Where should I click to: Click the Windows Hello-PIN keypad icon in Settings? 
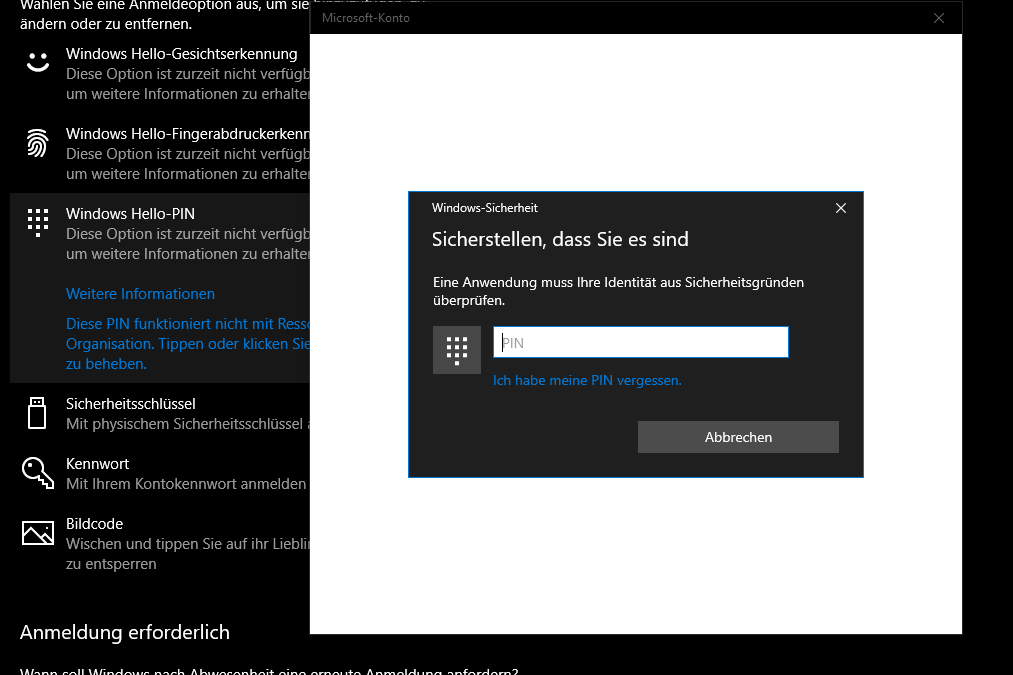37,222
